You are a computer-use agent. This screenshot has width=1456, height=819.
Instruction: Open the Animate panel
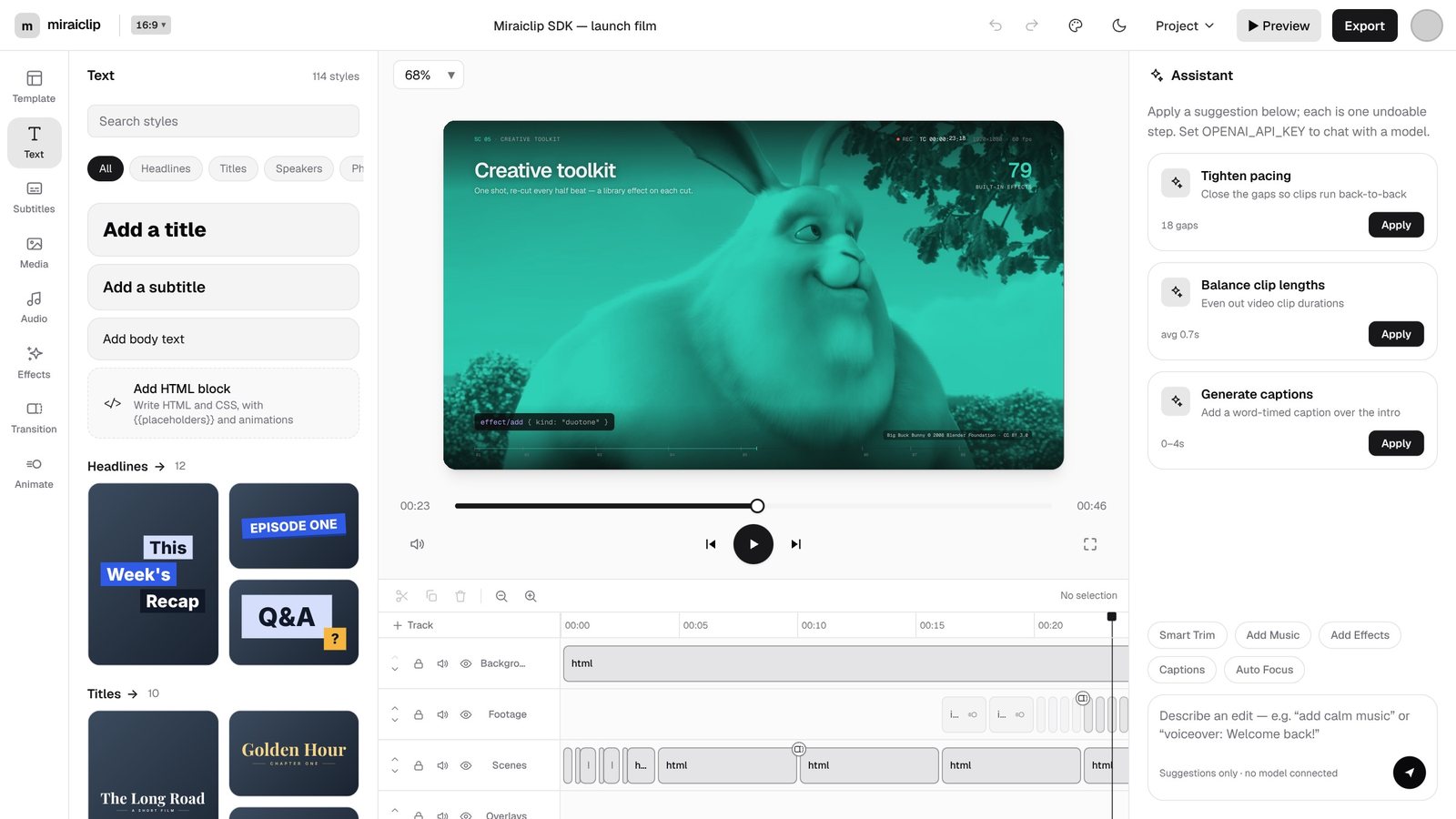(34, 472)
